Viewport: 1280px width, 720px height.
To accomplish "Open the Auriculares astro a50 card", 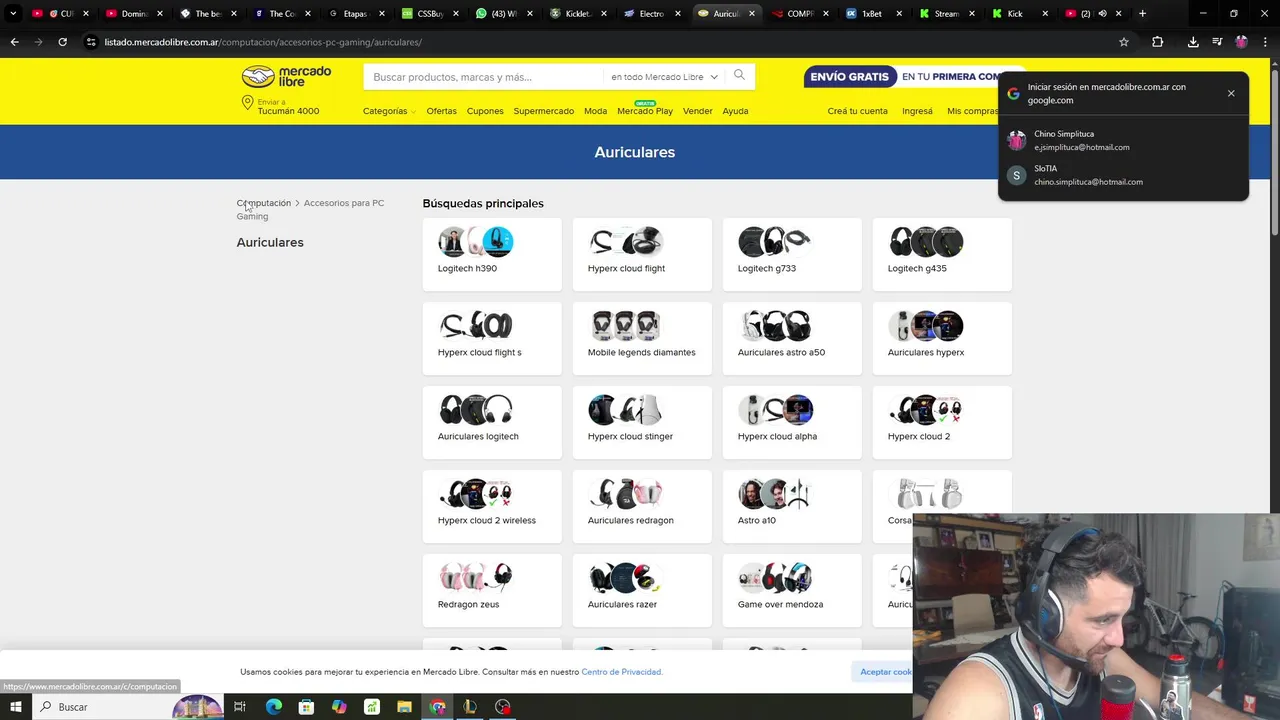I will point(792,338).
